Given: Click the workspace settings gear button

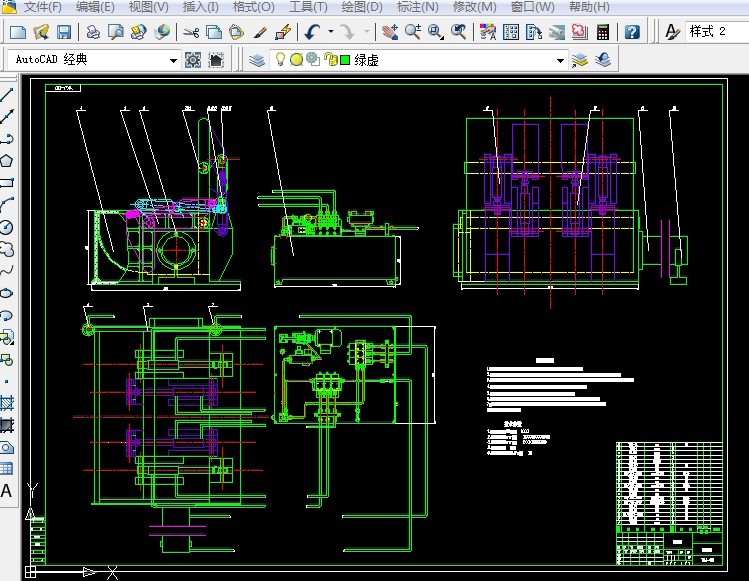Looking at the screenshot, I should (x=193, y=60).
